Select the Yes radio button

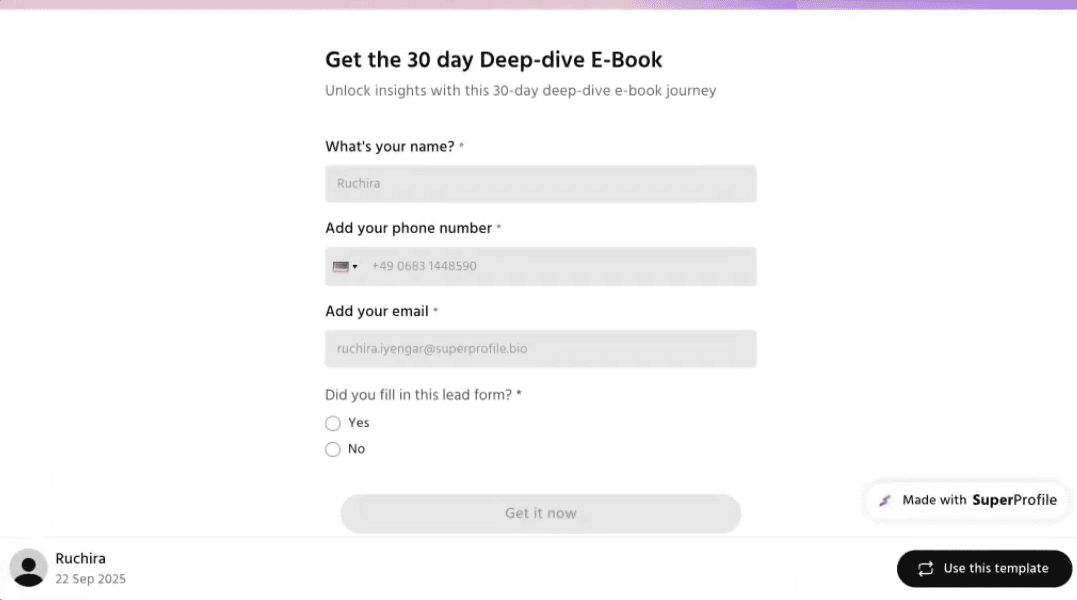tap(333, 423)
